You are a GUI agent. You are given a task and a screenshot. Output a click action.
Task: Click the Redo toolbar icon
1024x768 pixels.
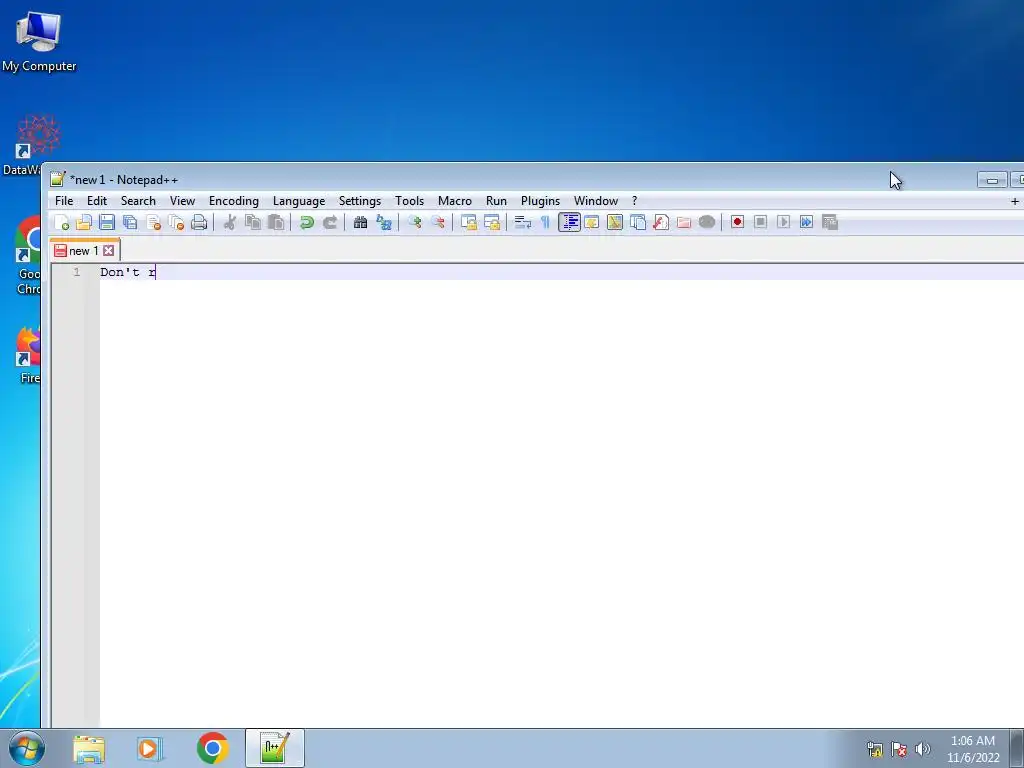click(330, 222)
